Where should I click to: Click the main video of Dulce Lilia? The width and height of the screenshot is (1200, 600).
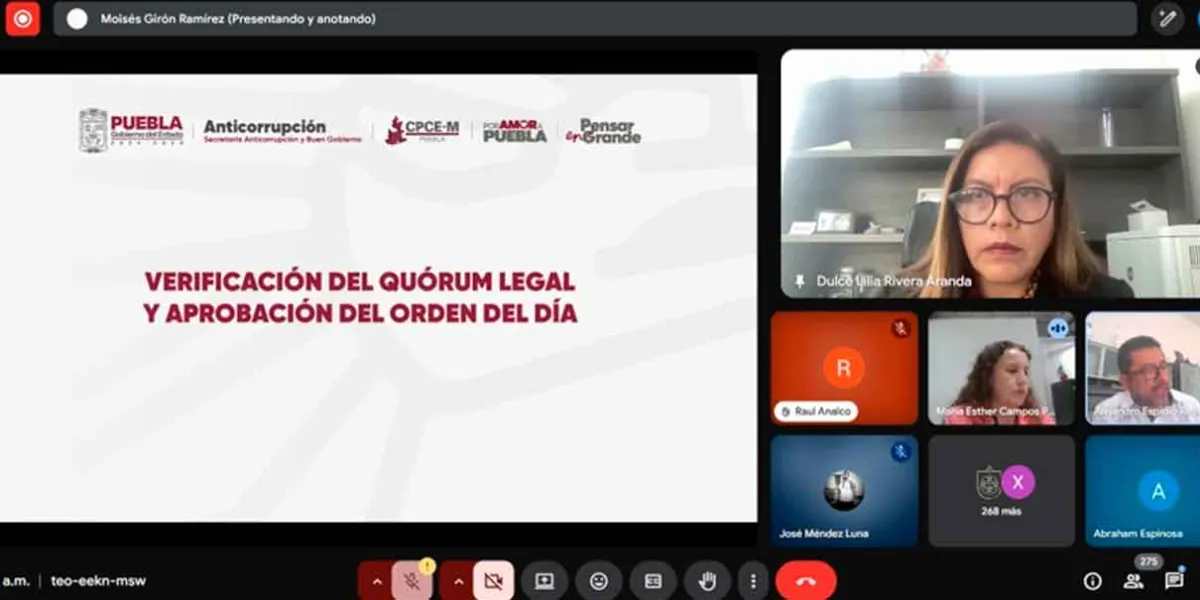(x=990, y=174)
